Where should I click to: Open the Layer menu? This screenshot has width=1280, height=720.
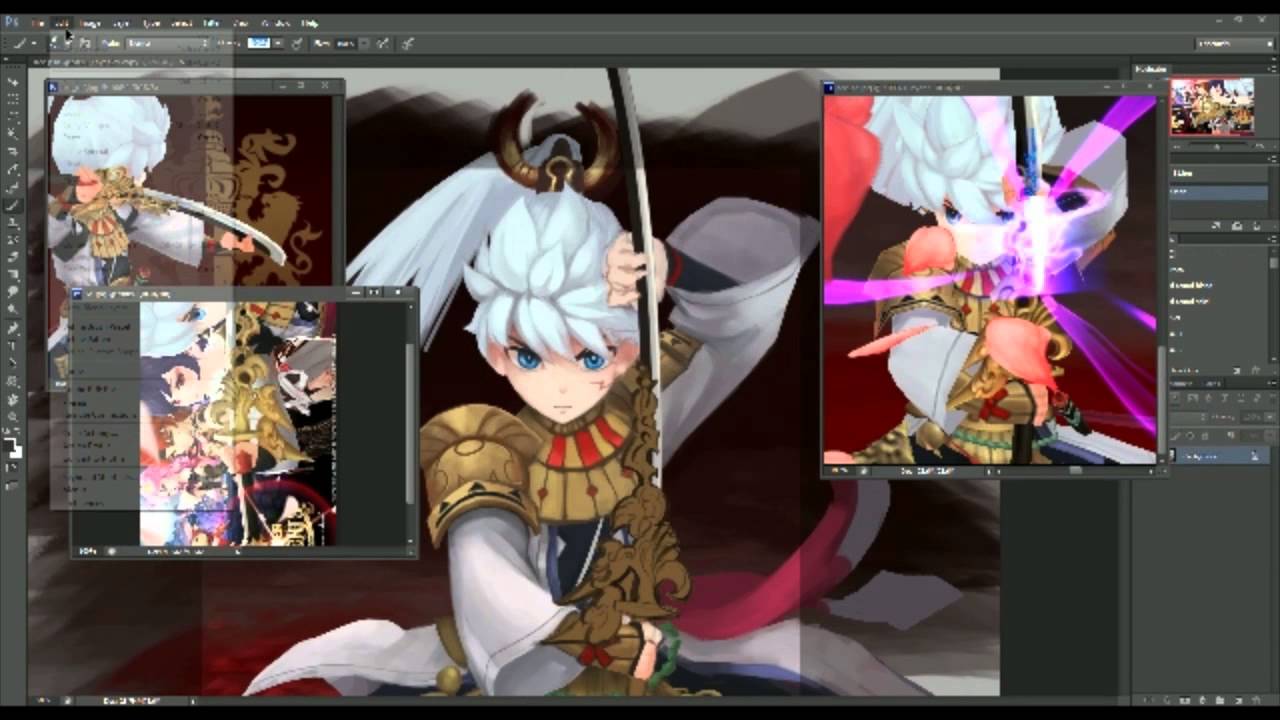tap(121, 22)
